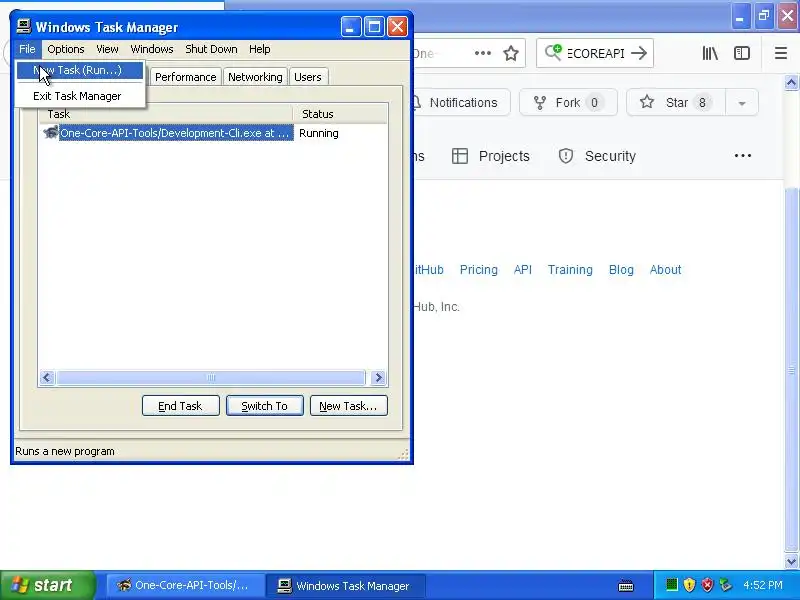
Task: Click the About footer link
Action: 665,269
